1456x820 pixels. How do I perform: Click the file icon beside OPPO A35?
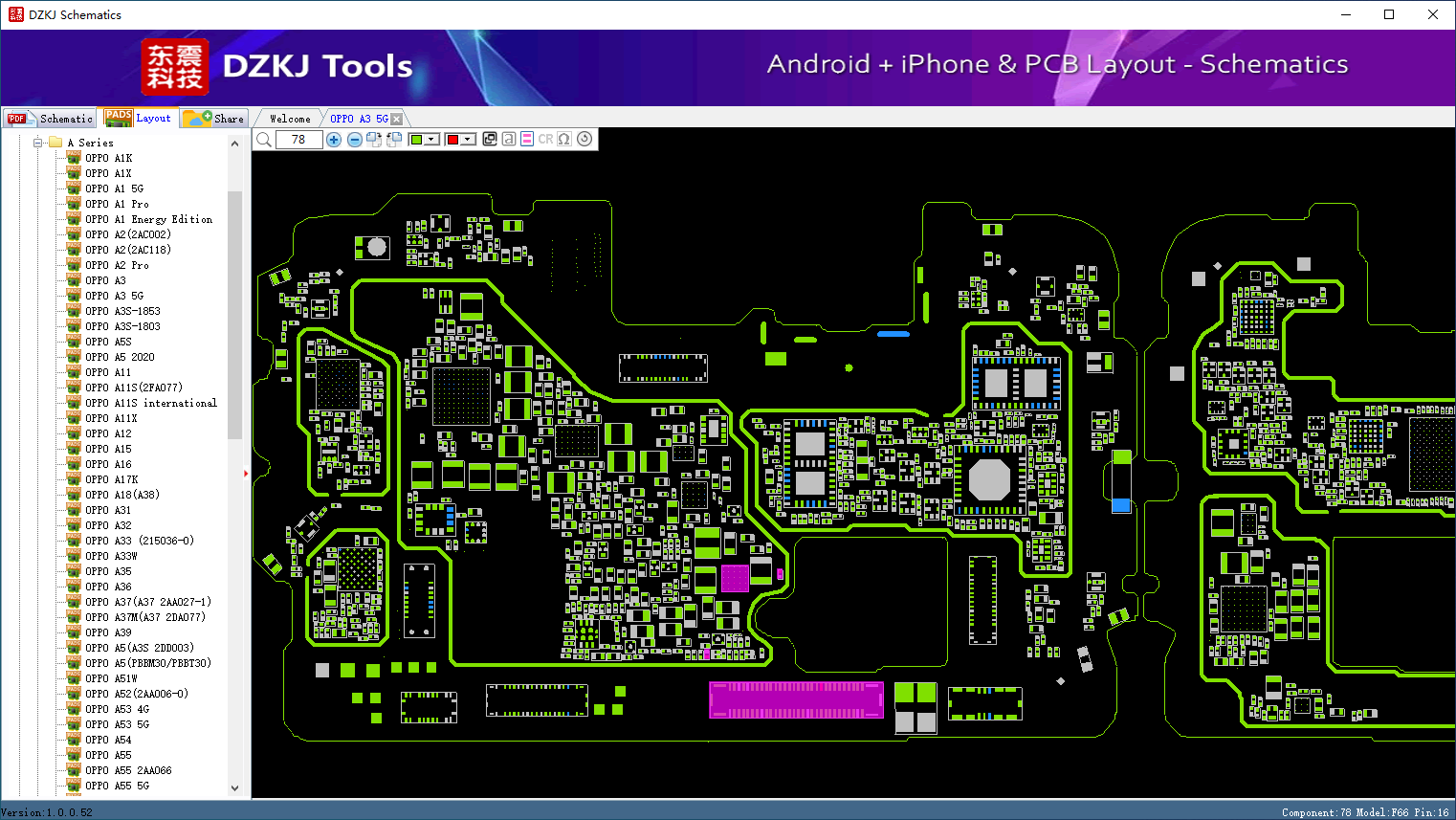click(74, 571)
